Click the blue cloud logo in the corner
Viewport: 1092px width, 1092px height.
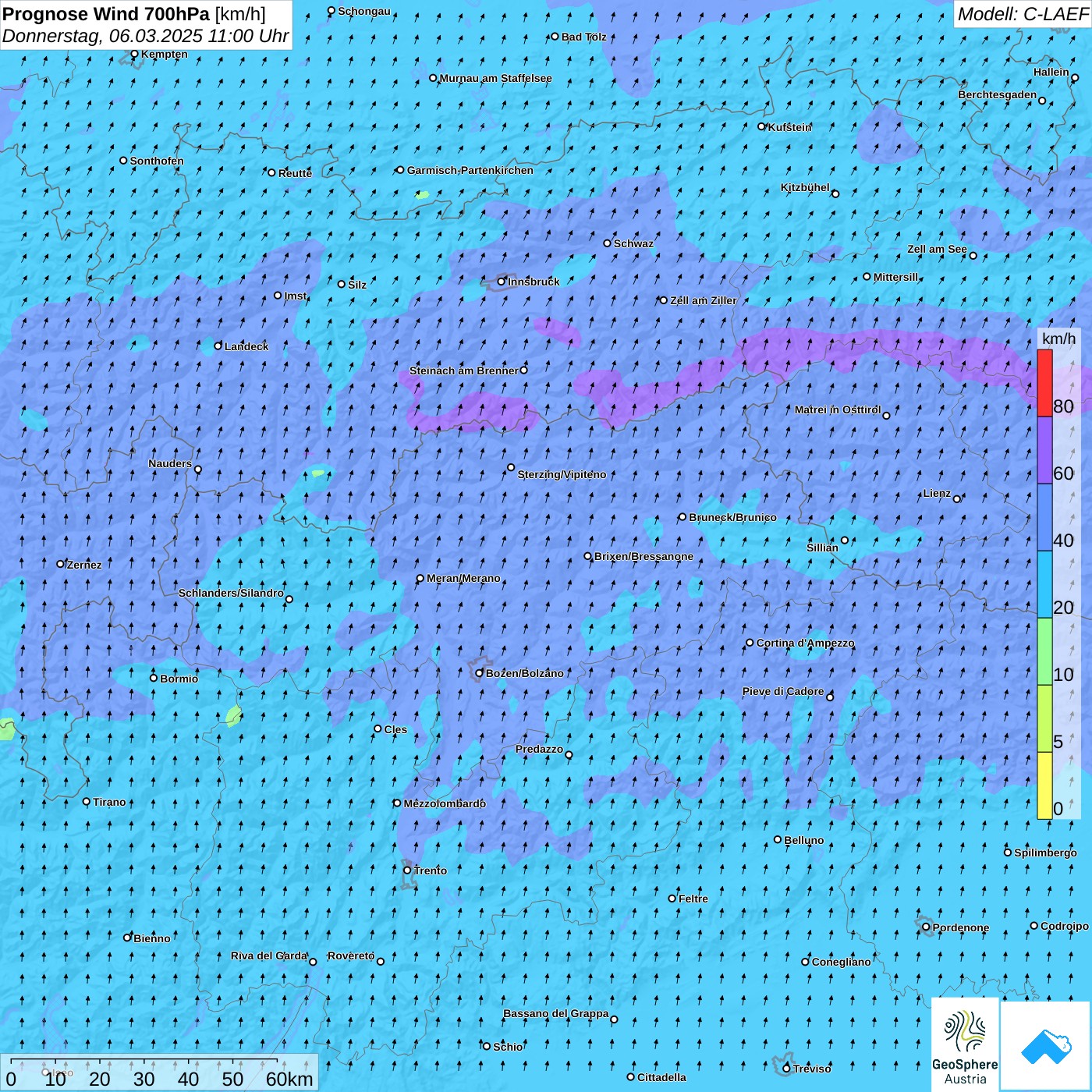pos(1045,1046)
